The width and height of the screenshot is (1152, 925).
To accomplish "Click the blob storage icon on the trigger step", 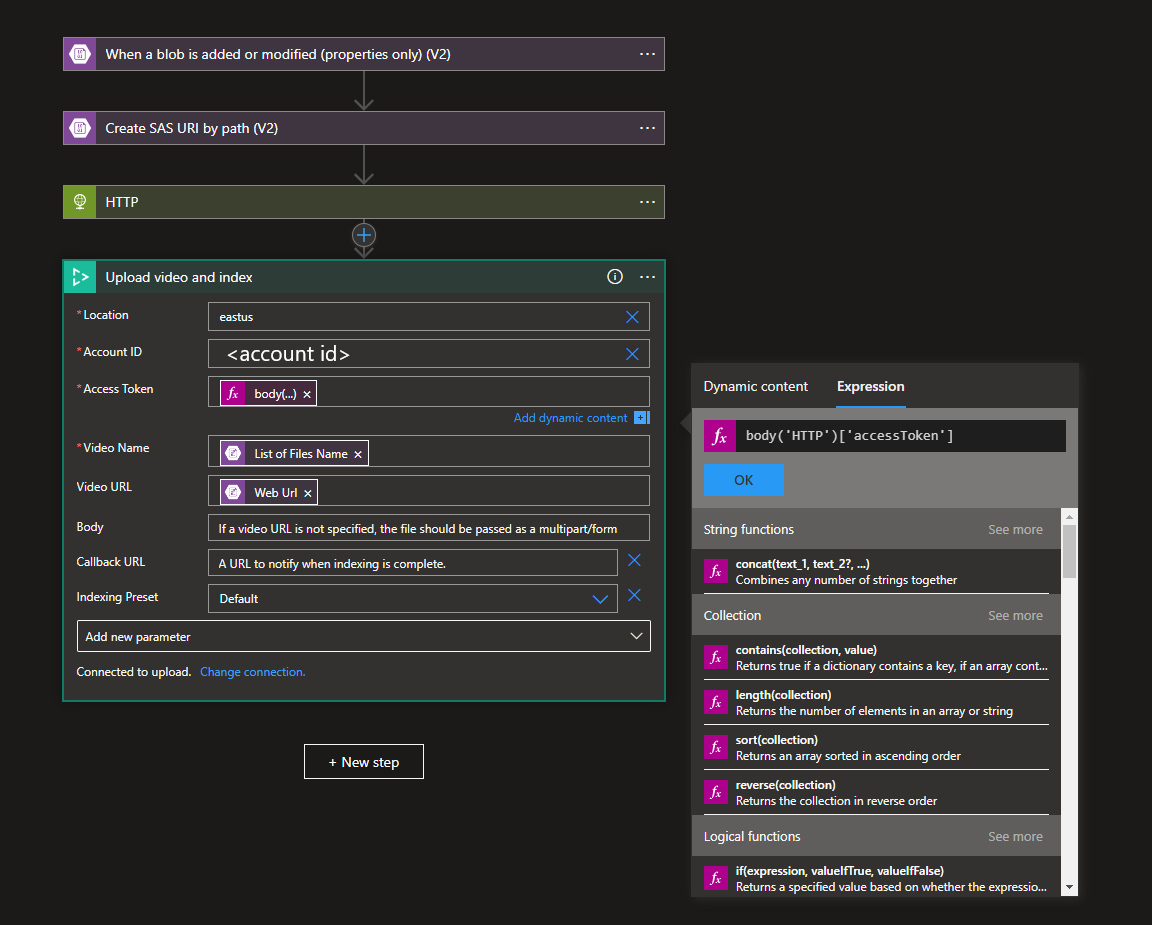I will pyautogui.click(x=80, y=54).
